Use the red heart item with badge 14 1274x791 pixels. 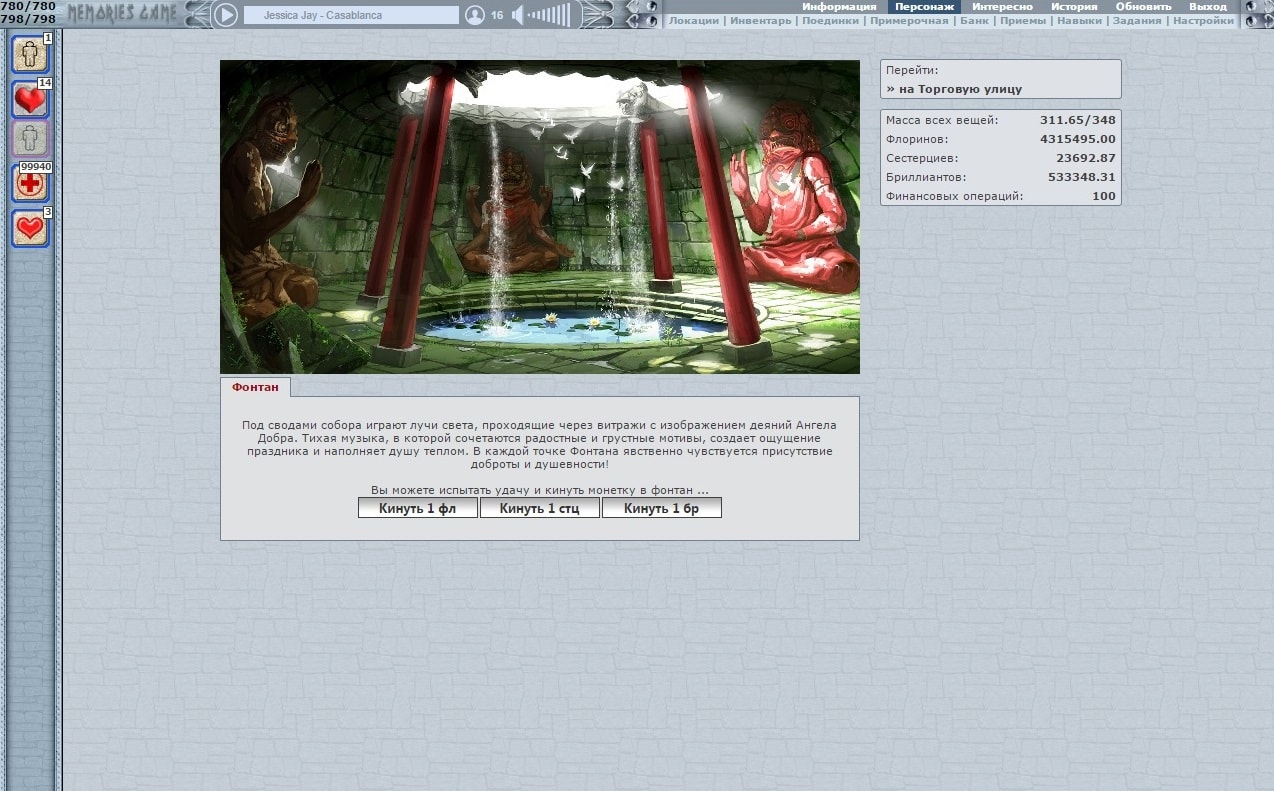(30, 100)
